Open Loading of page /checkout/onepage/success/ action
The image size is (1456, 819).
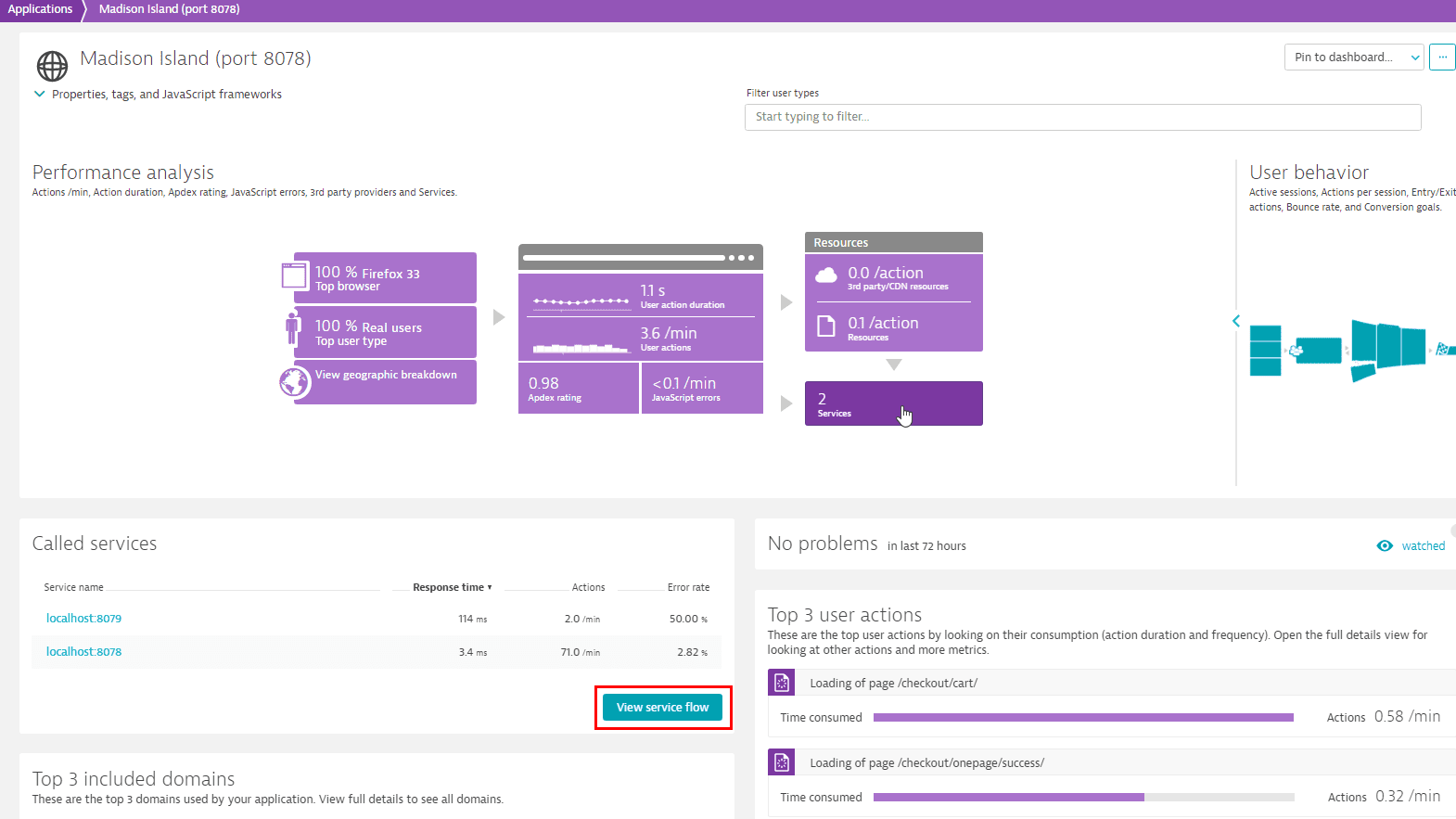(x=926, y=762)
